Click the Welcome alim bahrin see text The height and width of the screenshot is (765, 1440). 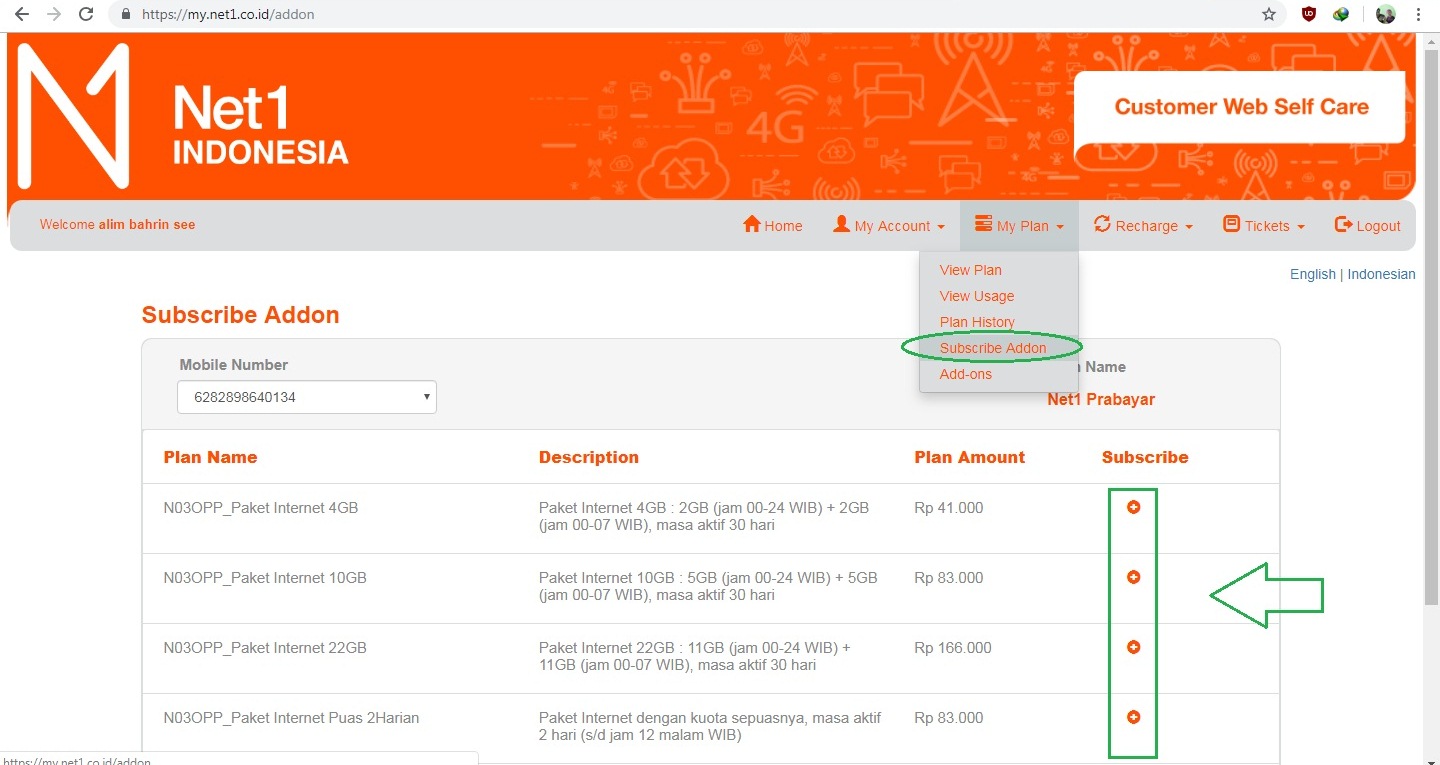pos(118,225)
